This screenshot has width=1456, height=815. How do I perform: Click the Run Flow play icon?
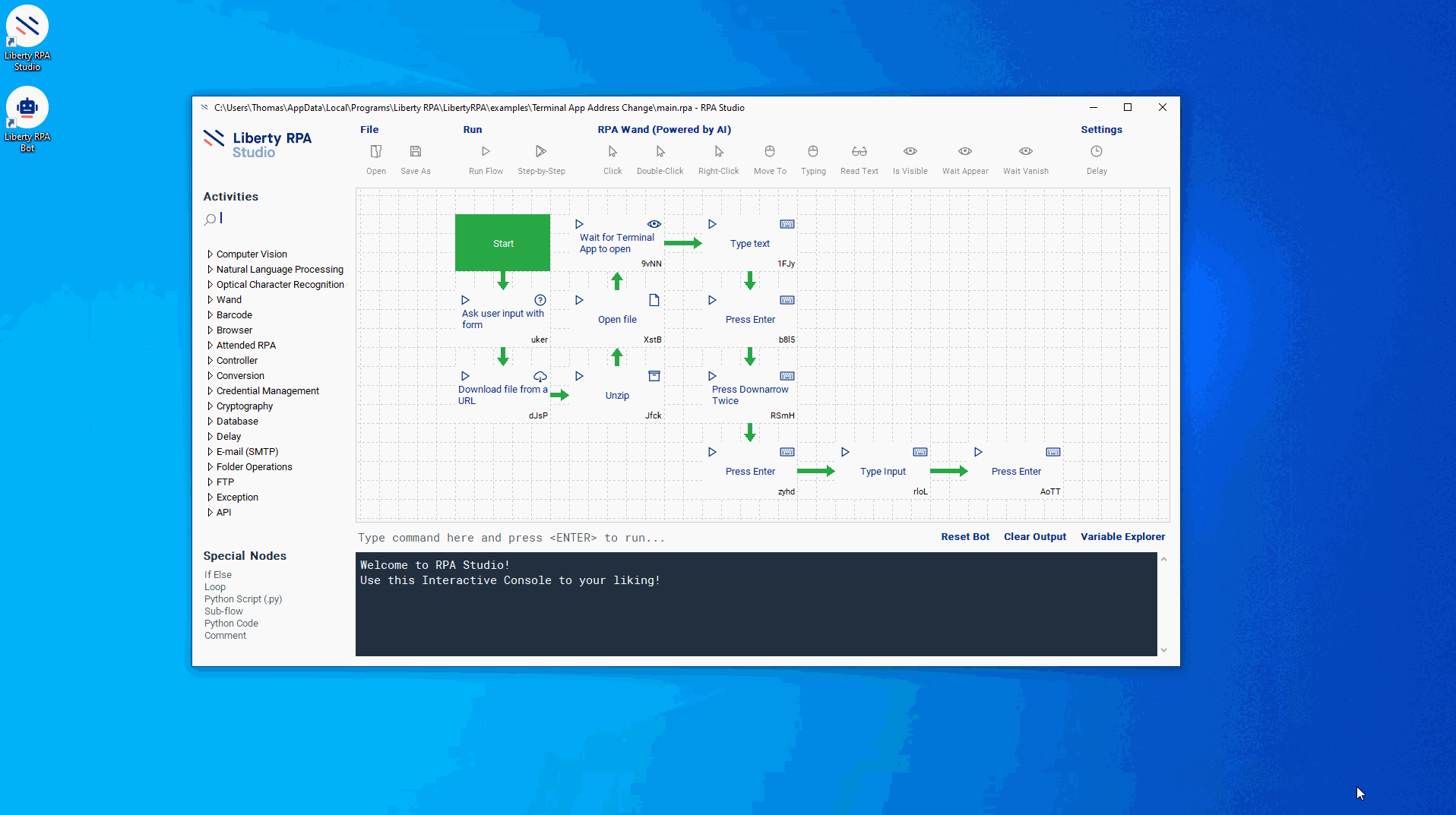[x=486, y=152]
